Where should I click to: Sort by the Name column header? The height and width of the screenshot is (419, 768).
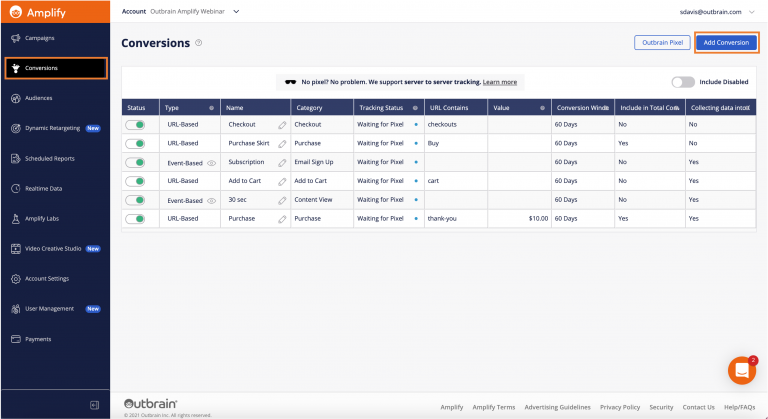(255, 108)
